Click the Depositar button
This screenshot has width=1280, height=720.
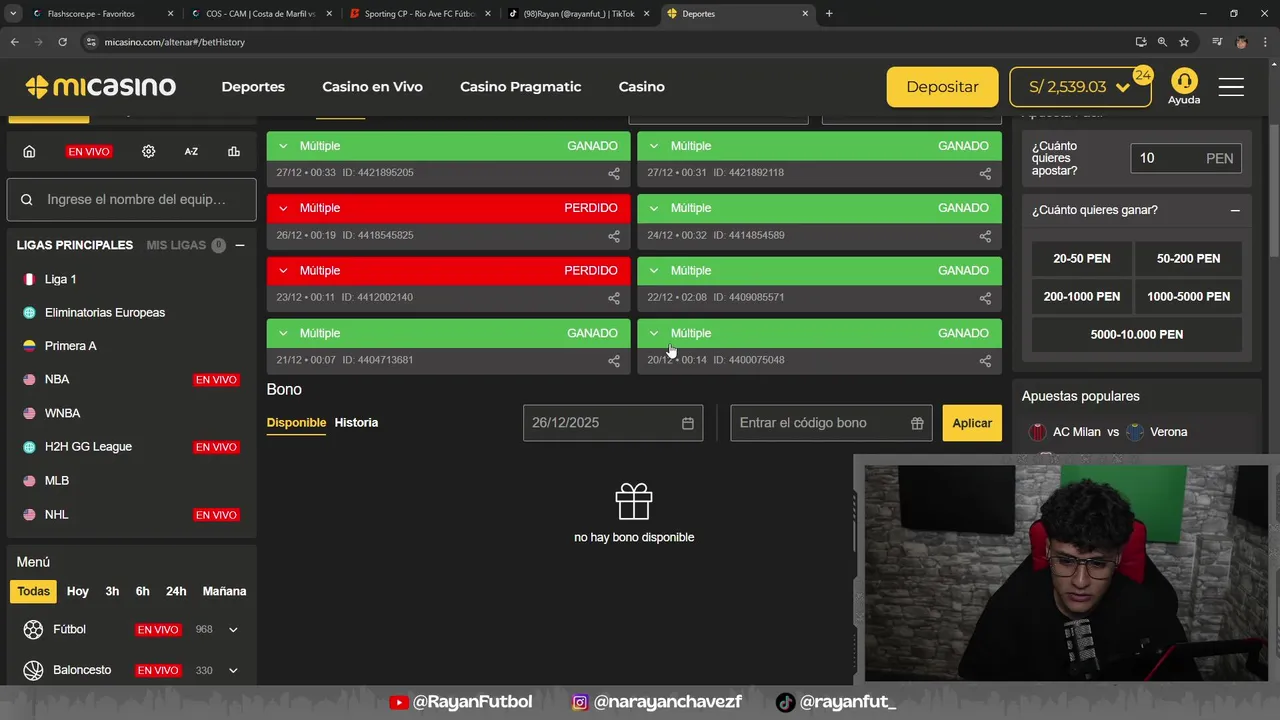[x=942, y=87]
